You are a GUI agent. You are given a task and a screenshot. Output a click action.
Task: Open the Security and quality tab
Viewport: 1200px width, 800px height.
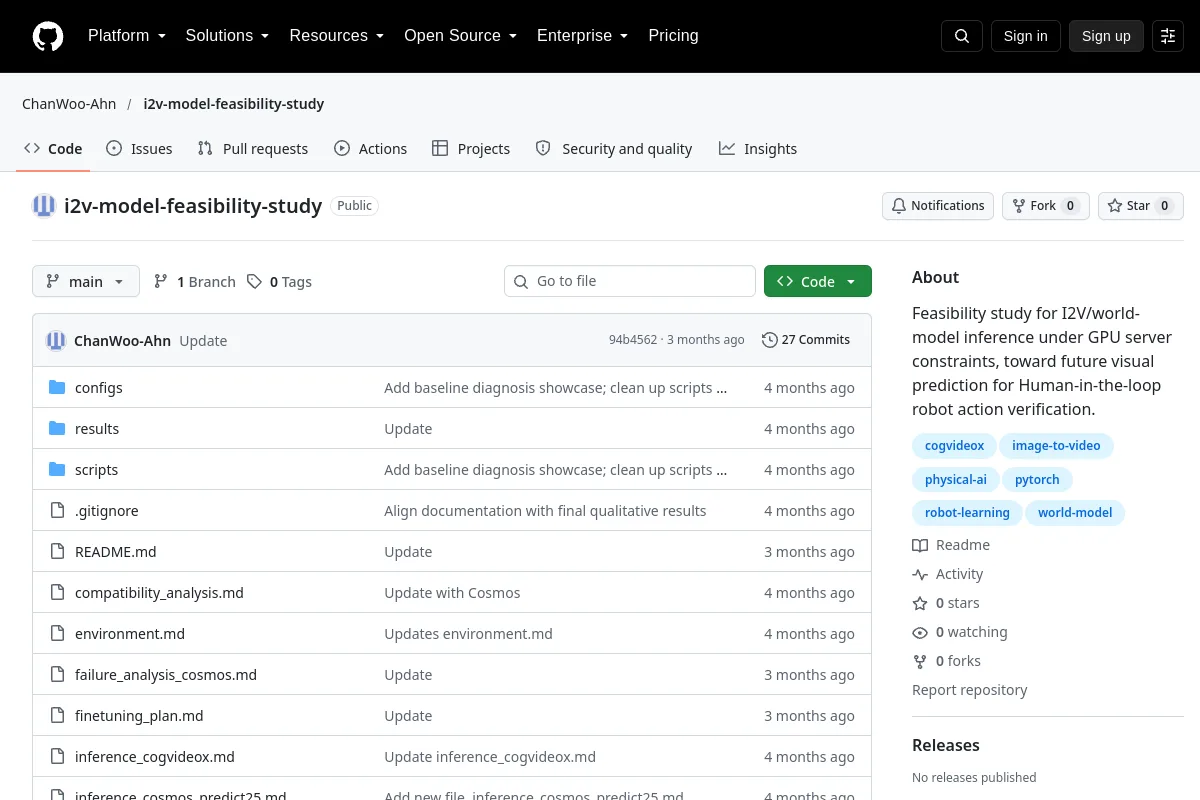click(x=614, y=149)
